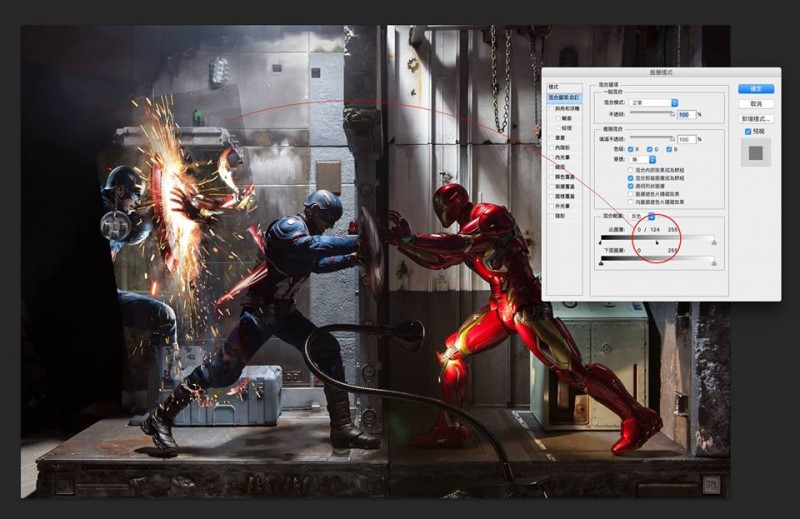Viewport: 800px width, 519px height.
Task: Click the '124' value above This Layer slider
Action: tap(655, 230)
